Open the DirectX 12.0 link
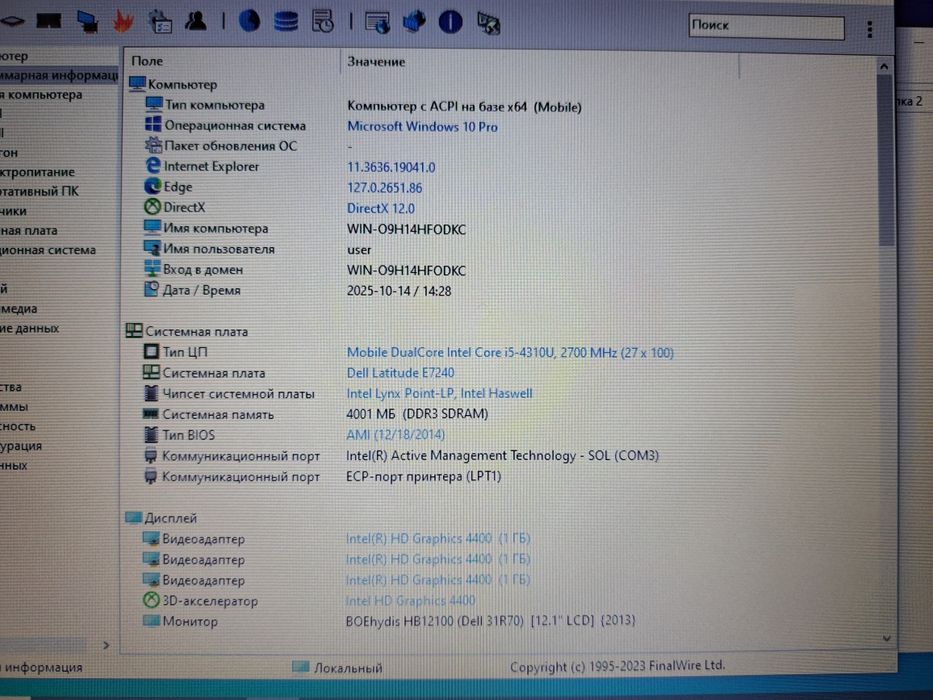This screenshot has width=933, height=700. [x=381, y=209]
